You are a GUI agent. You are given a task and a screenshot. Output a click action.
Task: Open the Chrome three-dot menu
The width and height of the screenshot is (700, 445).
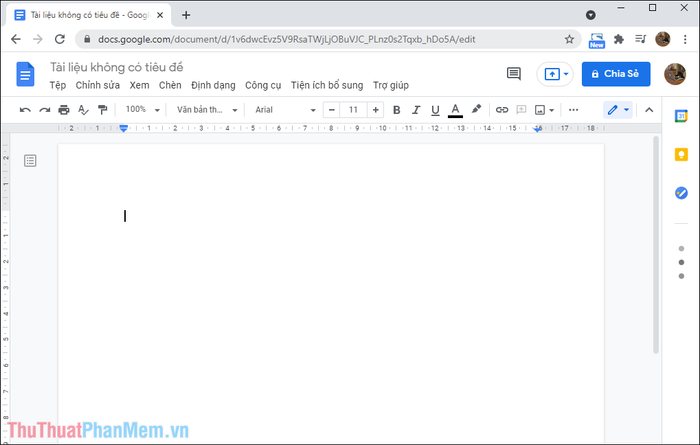(685, 39)
